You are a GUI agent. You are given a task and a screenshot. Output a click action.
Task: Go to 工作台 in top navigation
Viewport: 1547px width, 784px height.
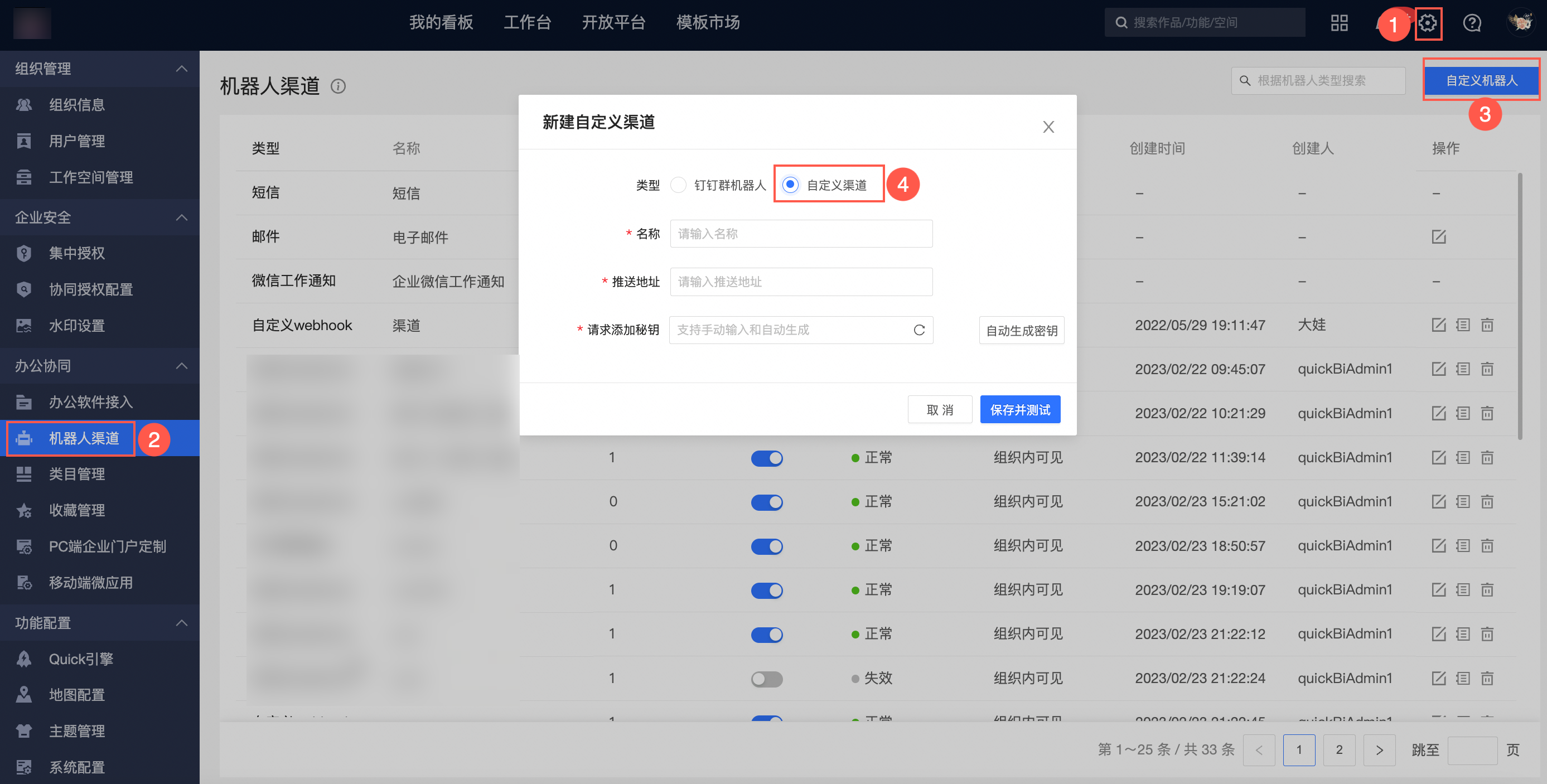(x=527, y=23)
